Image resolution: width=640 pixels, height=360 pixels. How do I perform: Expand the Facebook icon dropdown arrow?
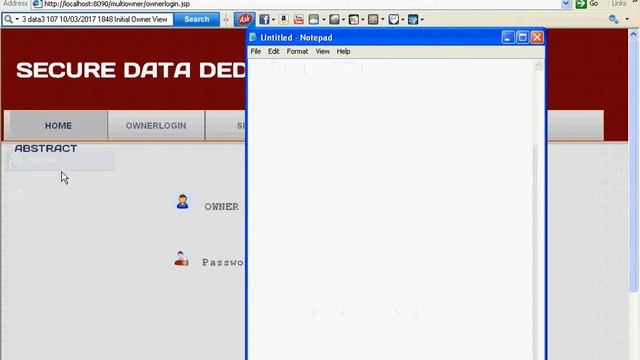tap(273, 20)
